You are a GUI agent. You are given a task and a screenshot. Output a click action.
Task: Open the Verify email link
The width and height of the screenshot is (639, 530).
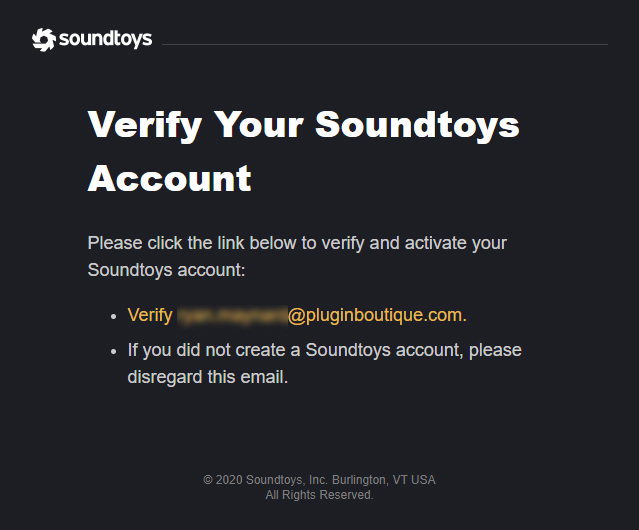pyautogui.click(x=297, y=315)
